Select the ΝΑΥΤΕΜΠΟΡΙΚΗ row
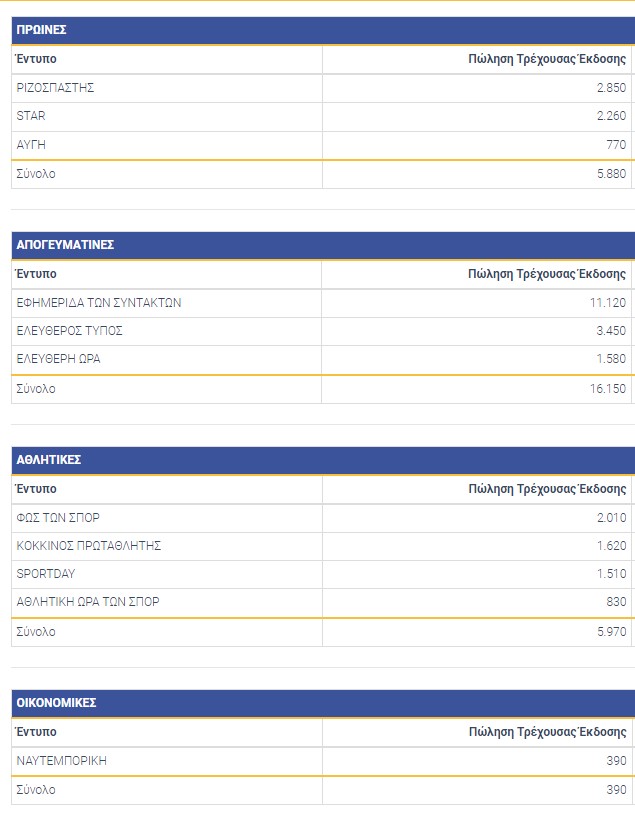Viewport: 635px width, 823px height. point(323,761)
